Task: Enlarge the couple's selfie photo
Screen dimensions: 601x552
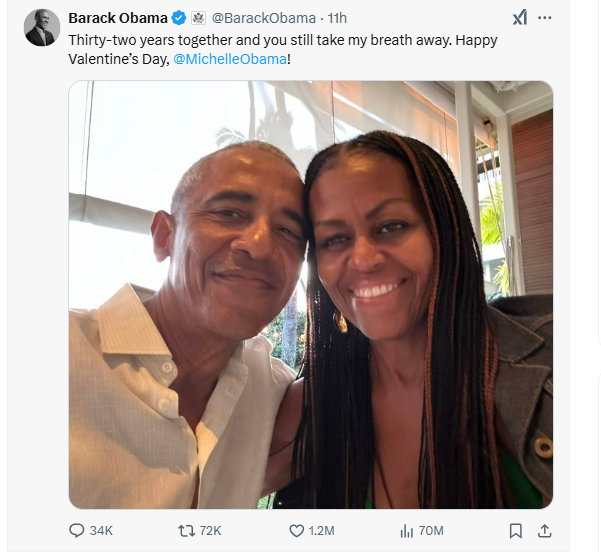Action: tap(310, 295)
